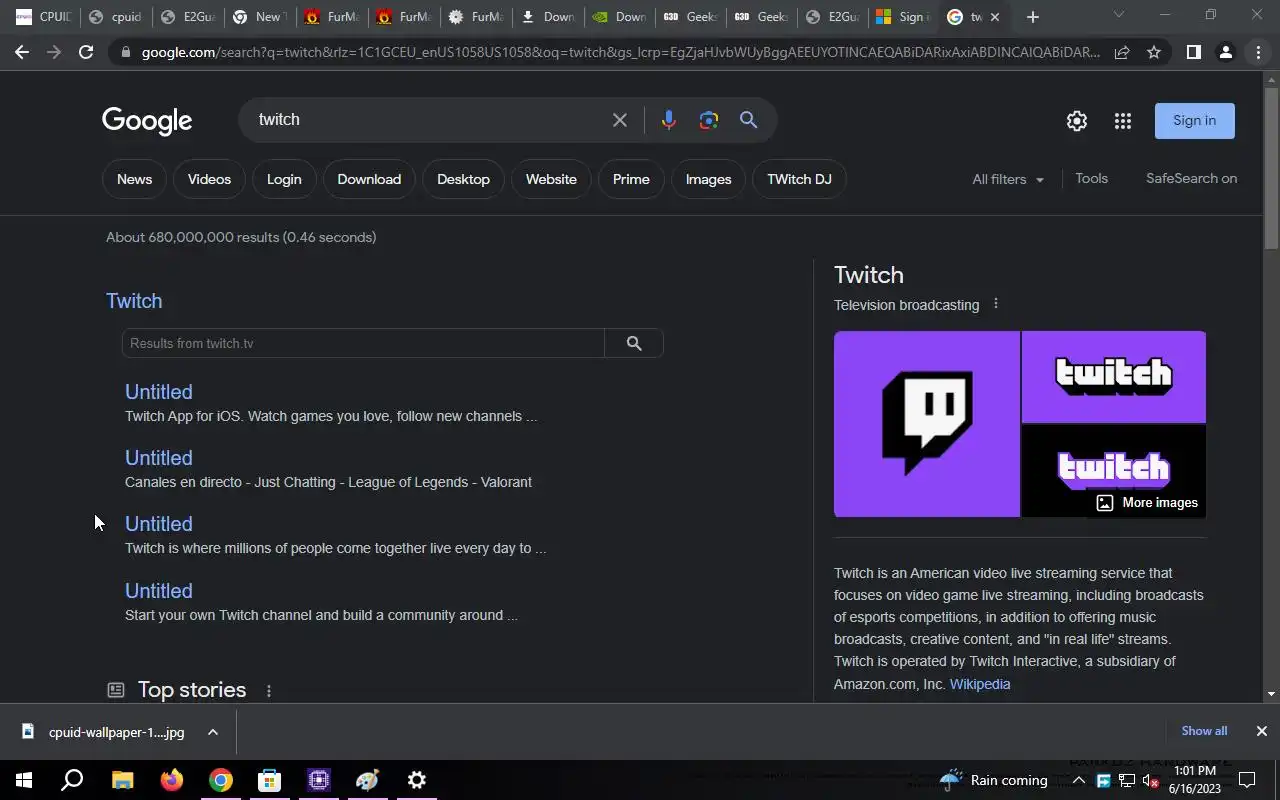This screenshot has width=1280, height=800.
Task: Switch to the Microsoft Sign in tab
Action: point(902,17)
